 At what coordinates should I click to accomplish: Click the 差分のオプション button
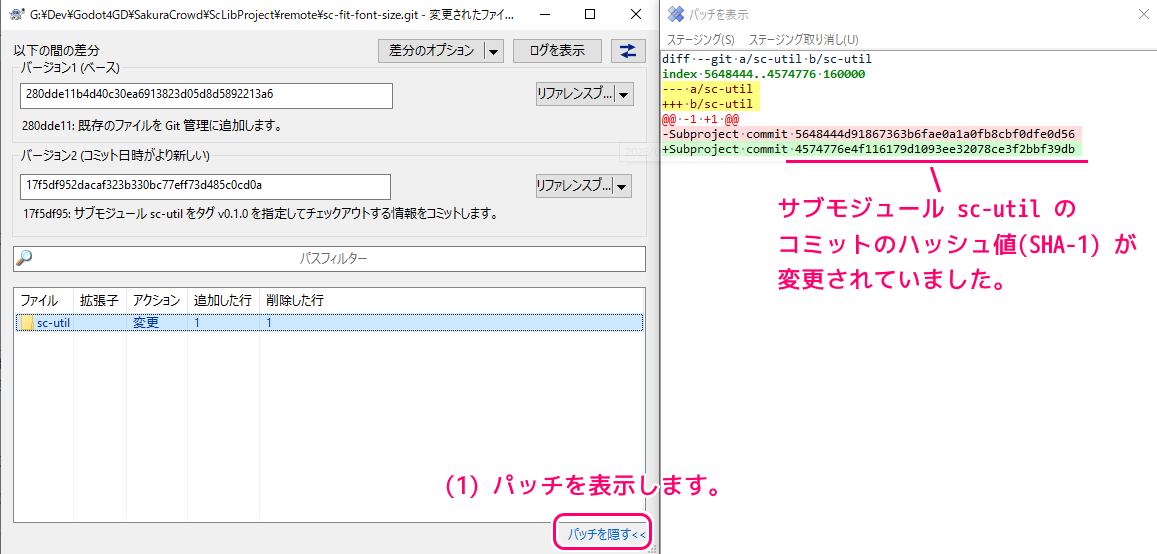431,51
